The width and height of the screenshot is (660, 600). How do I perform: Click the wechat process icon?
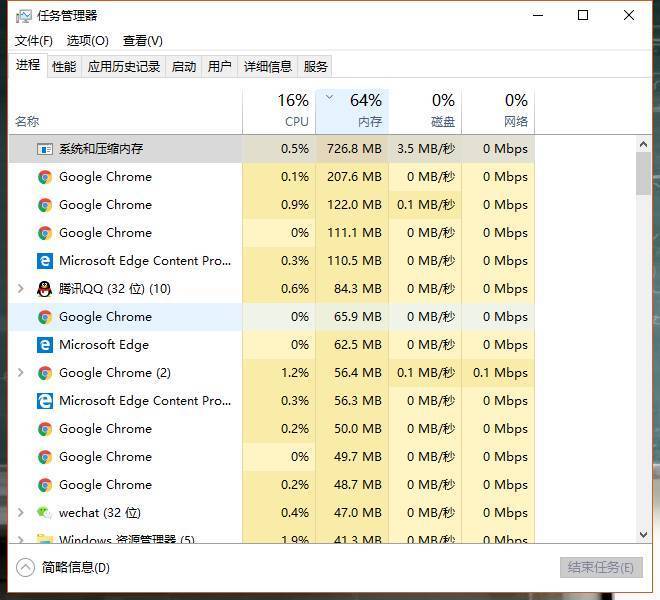(x=45, y=513)
